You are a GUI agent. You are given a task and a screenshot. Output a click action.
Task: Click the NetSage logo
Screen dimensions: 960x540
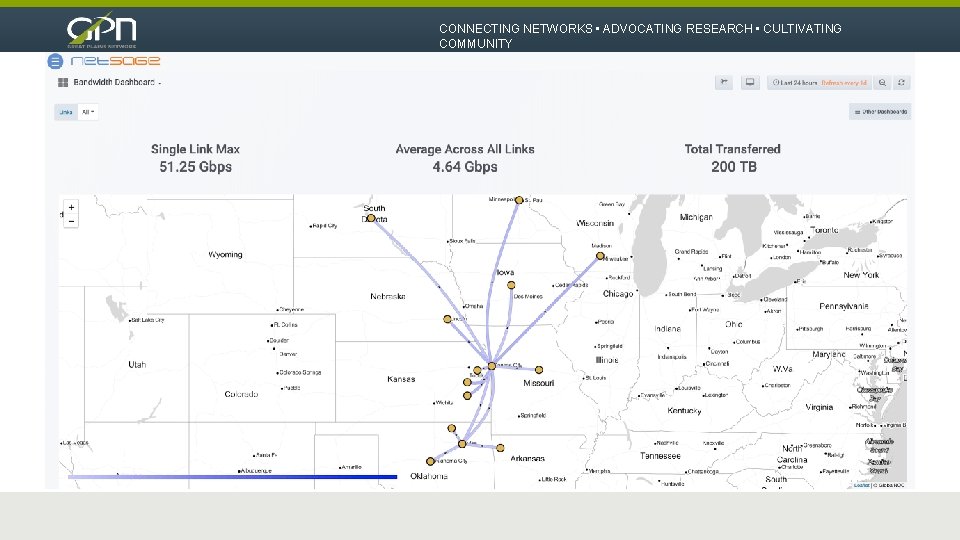(115, 61)
